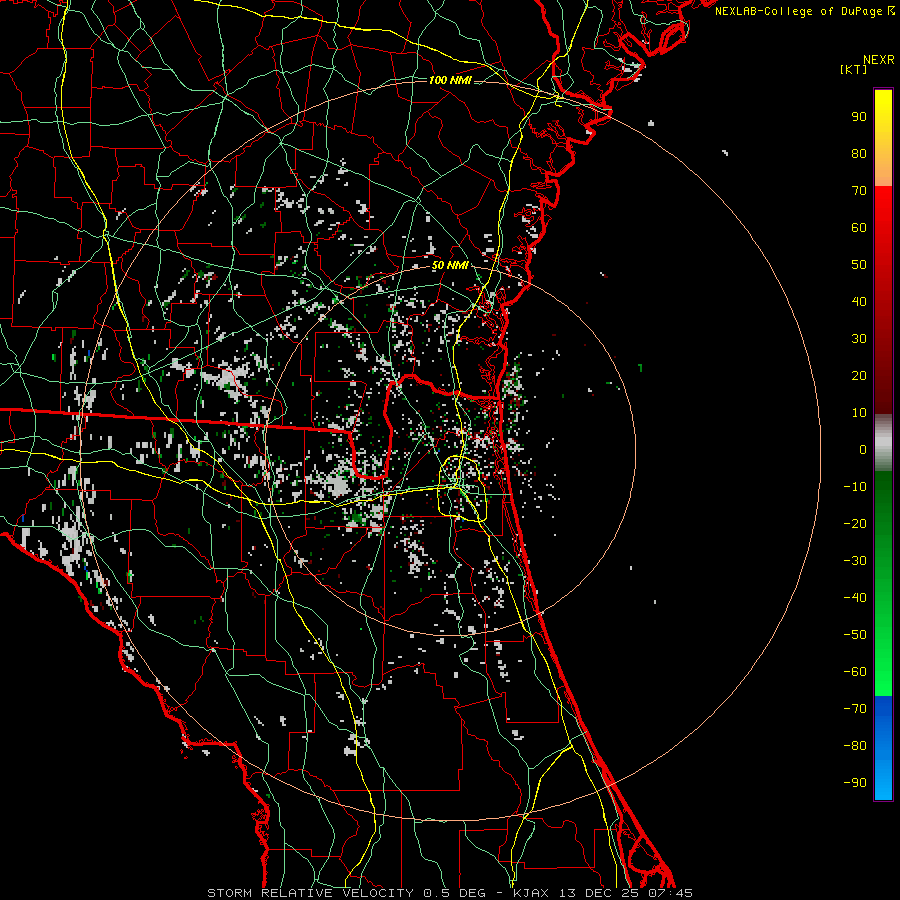900x900 pixels.
Task: Click the -80 value on the velocity scale
Action: [855, 746]
